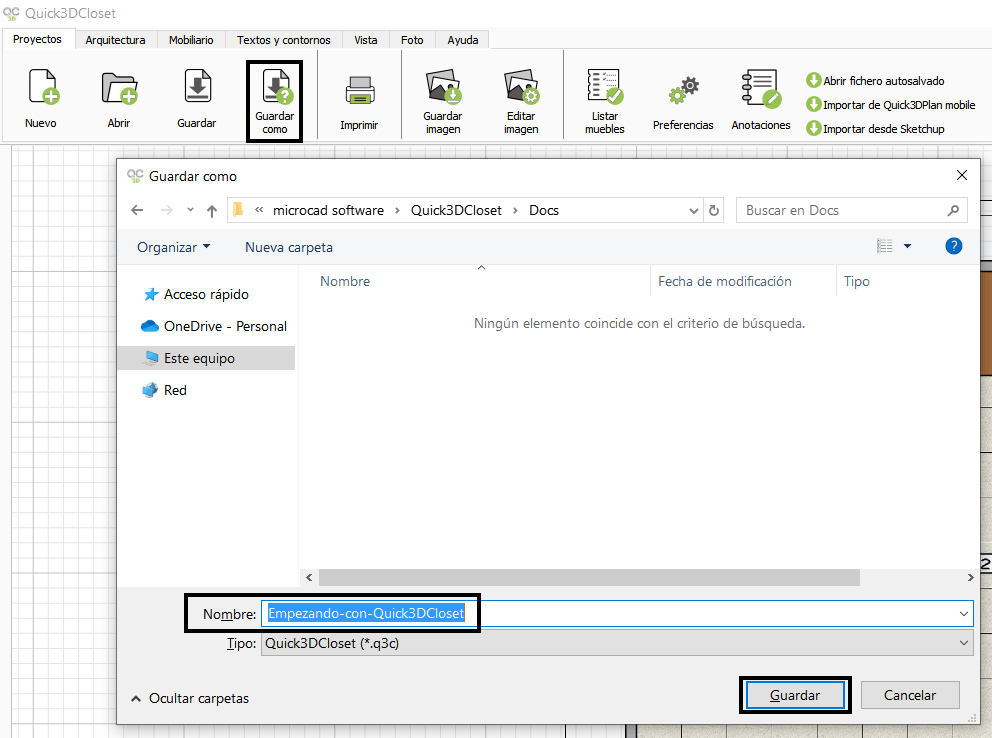992x738 pixels.
Task: Switch to the Mobiliario tab
Action: click(x=191, y=40)
